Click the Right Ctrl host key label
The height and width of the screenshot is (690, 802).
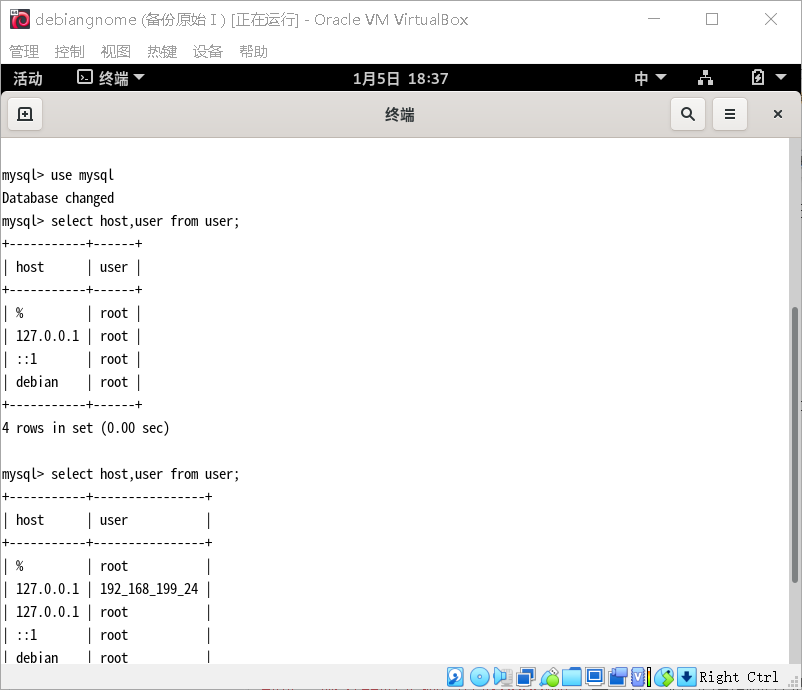(x=738, y=677)
